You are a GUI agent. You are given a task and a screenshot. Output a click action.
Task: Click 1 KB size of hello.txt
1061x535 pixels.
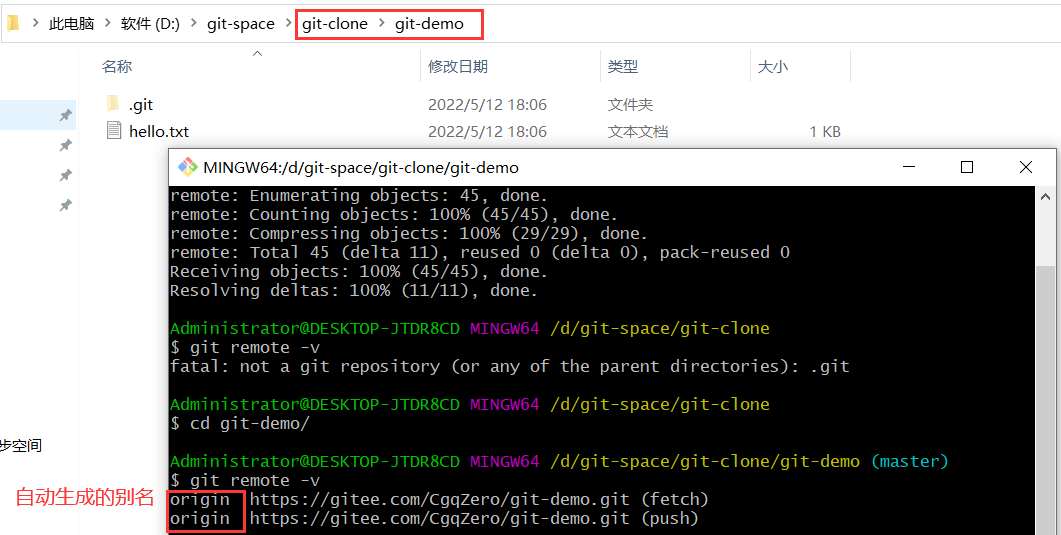click(x=825, y=131)
